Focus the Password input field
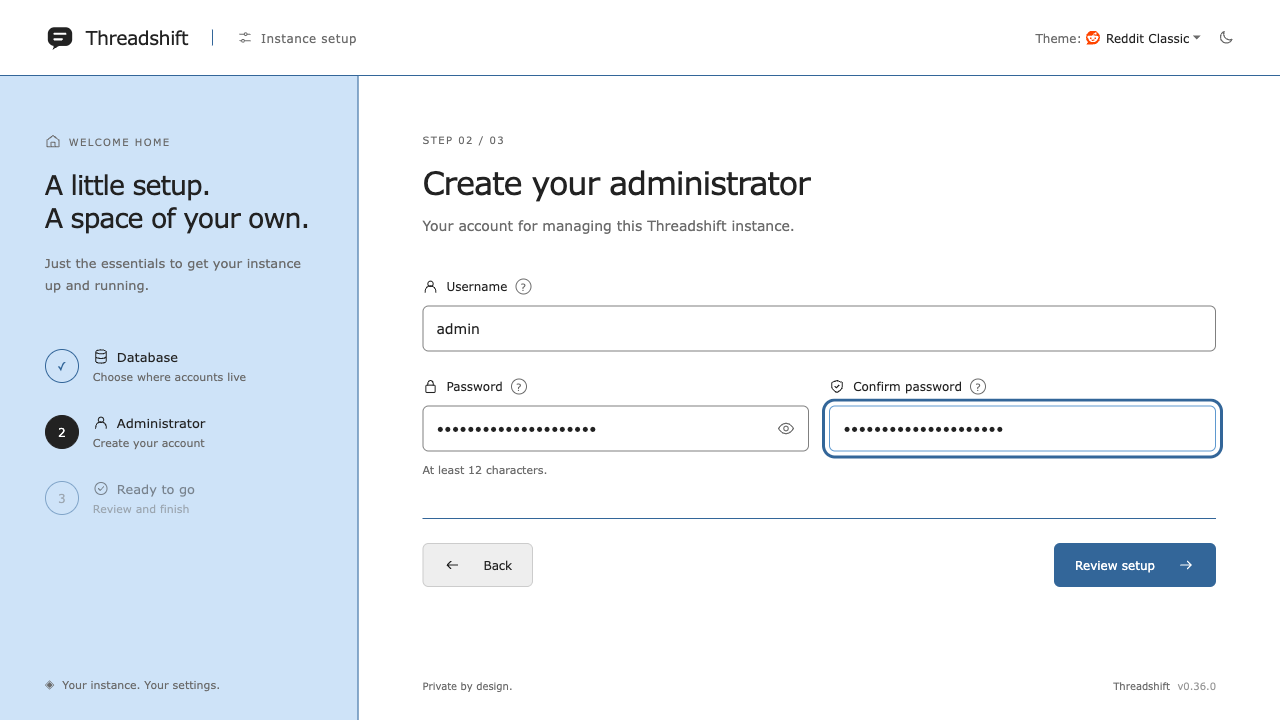1280x720 pixels. click(615, 428)
